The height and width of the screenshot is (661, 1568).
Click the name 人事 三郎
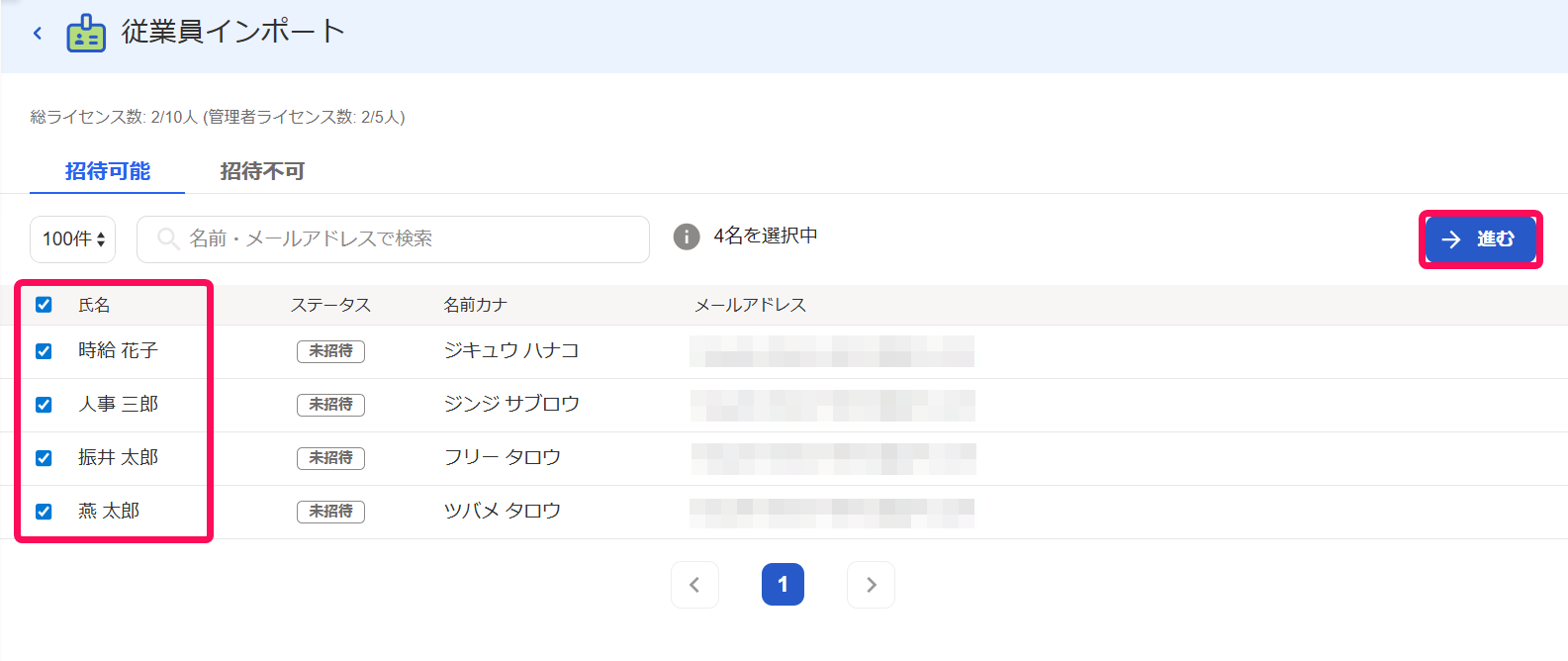(x=118, y=404)
